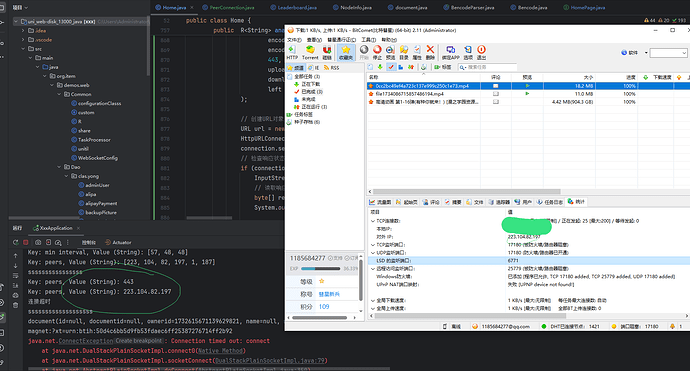Open the Torrent toolbar icon in BitComet
This screenshot has height=371, width=690.
point(310,52)
